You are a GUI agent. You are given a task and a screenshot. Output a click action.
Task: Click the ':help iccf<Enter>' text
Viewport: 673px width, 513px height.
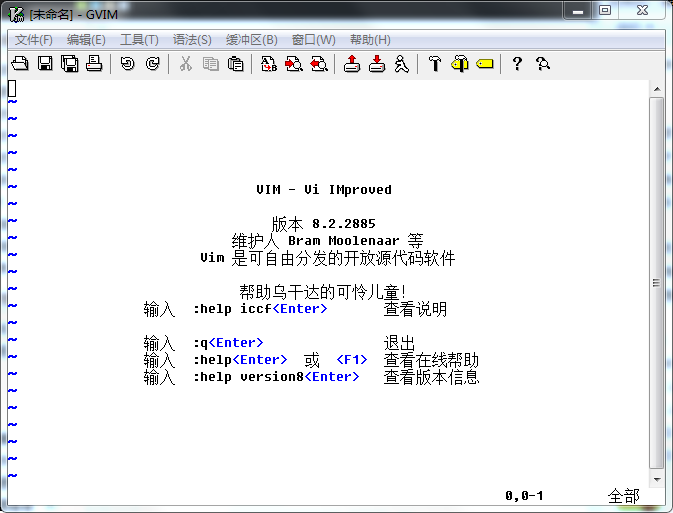260,309
